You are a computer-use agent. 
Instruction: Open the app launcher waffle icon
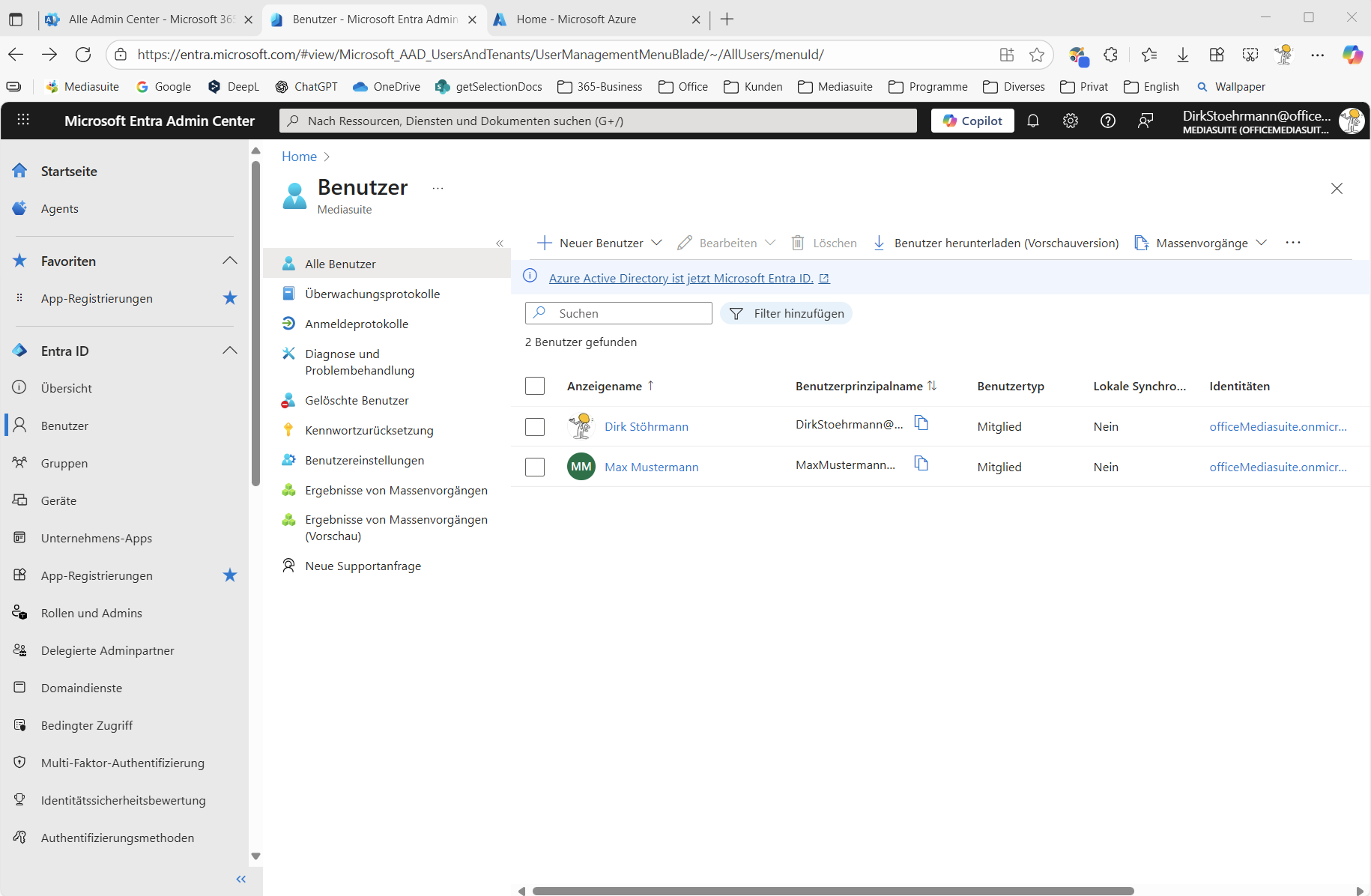point(23,120)
